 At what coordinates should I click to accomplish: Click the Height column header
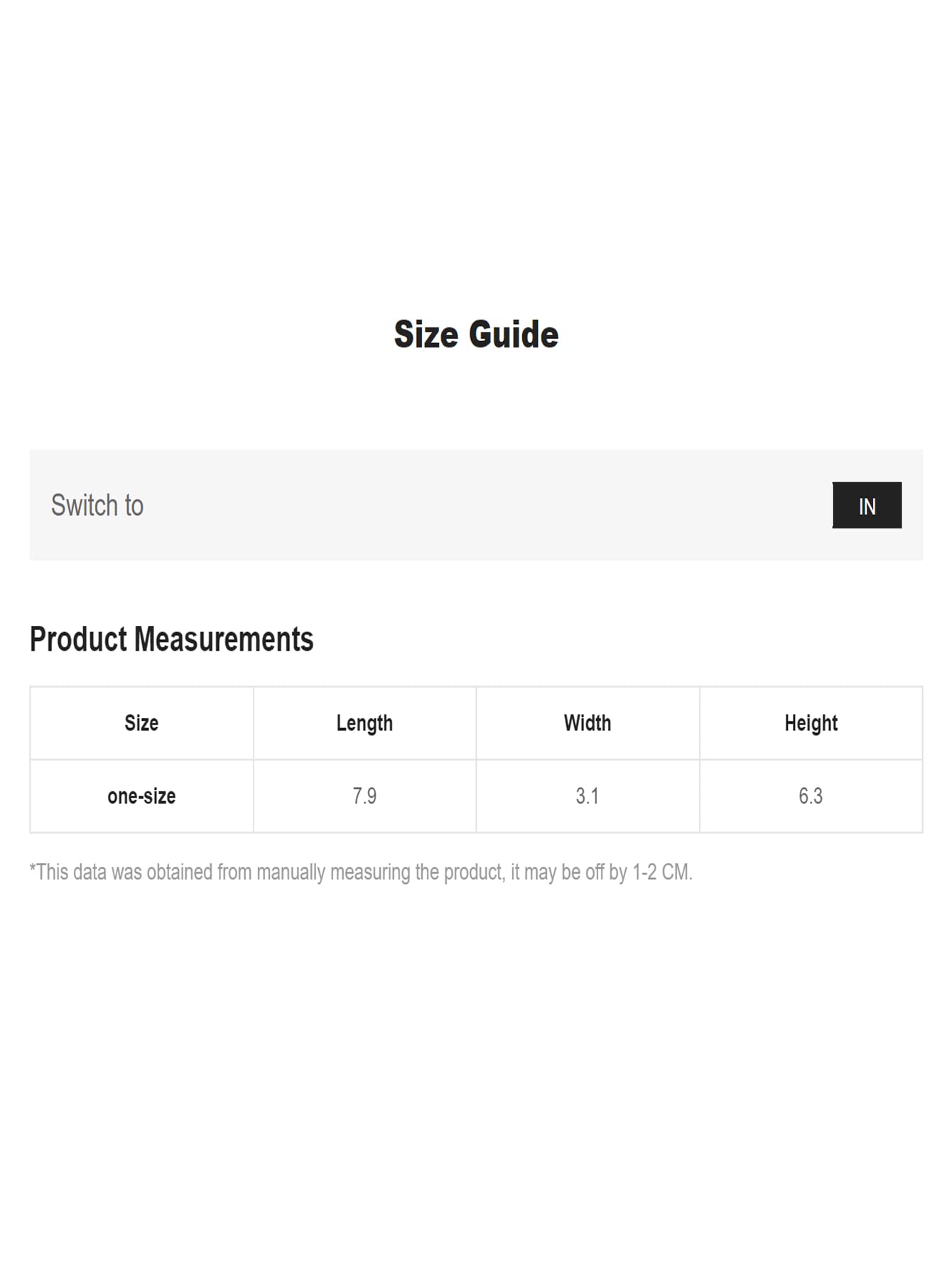(811, 723)
